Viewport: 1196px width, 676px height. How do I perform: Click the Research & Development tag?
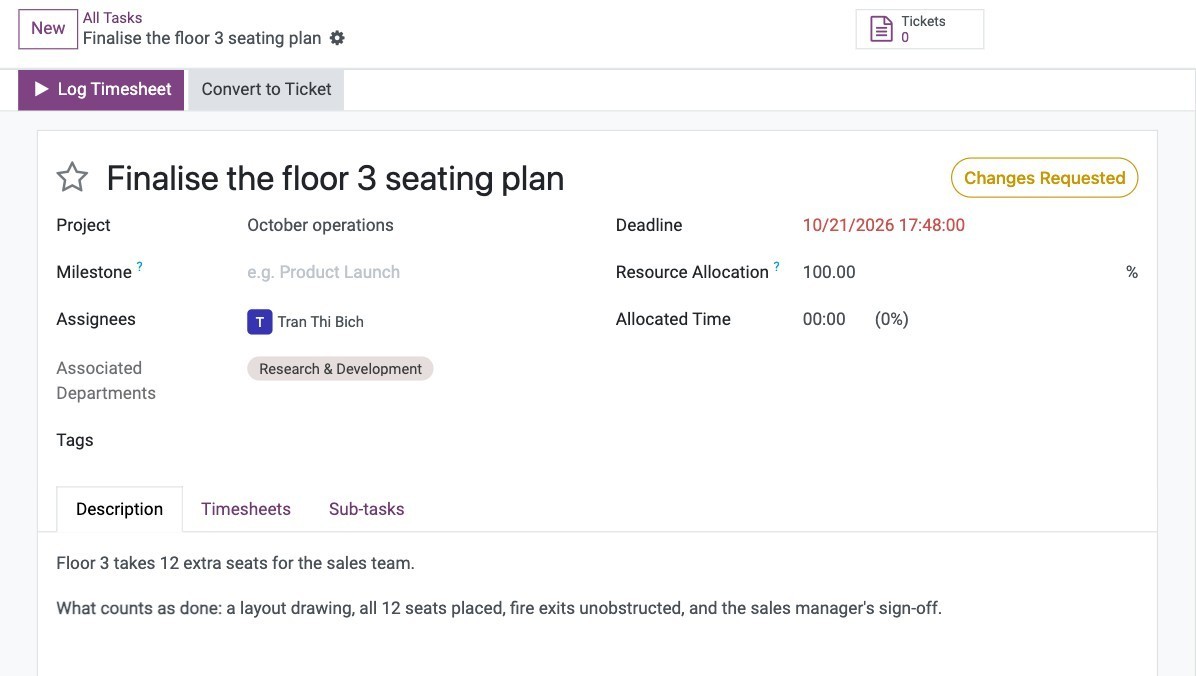click(340, 369)
